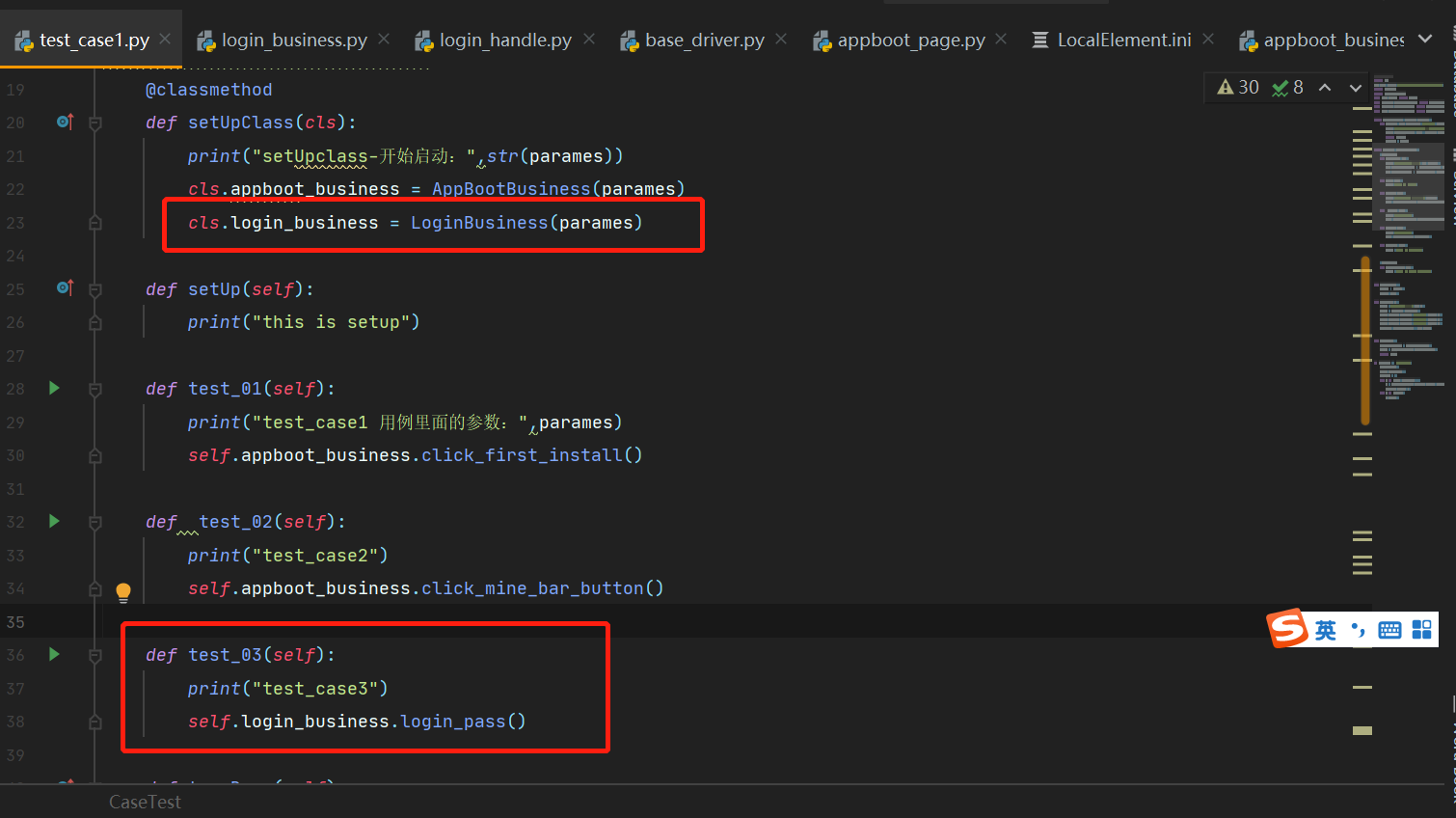Close the base_driver.py tab
The image size is (1456, 818).
point(781,39)
